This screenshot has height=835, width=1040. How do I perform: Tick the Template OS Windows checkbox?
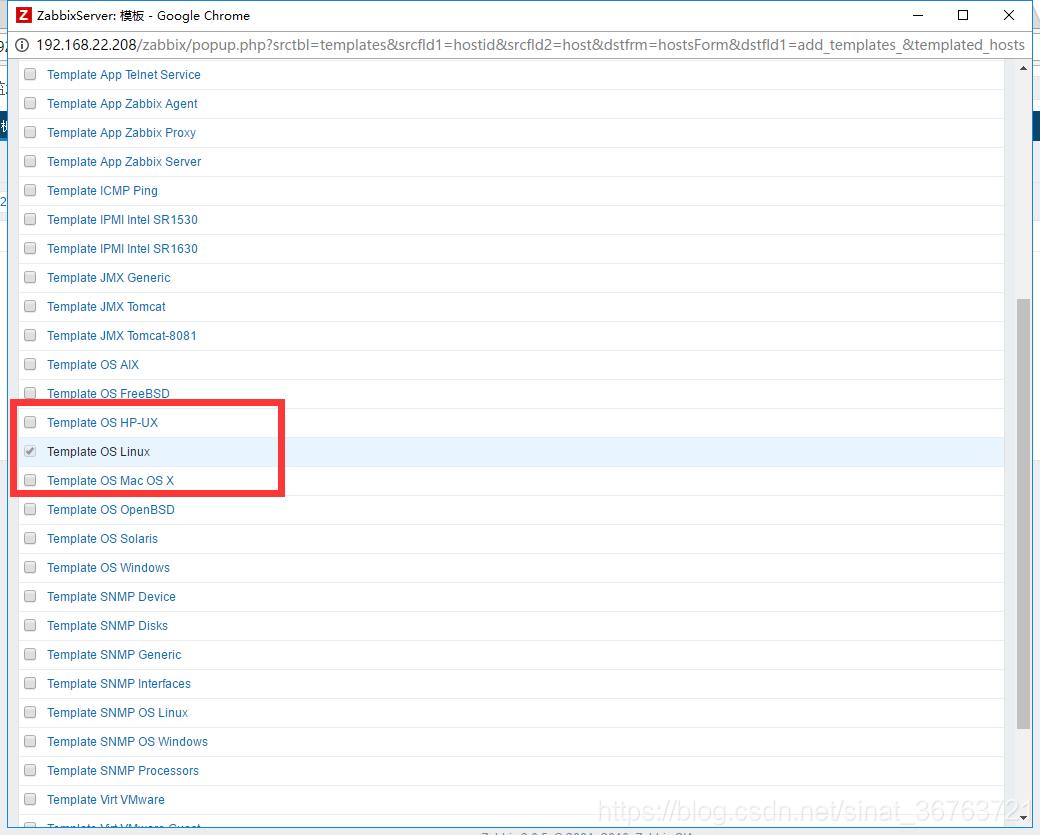click(x=30, y=568)
